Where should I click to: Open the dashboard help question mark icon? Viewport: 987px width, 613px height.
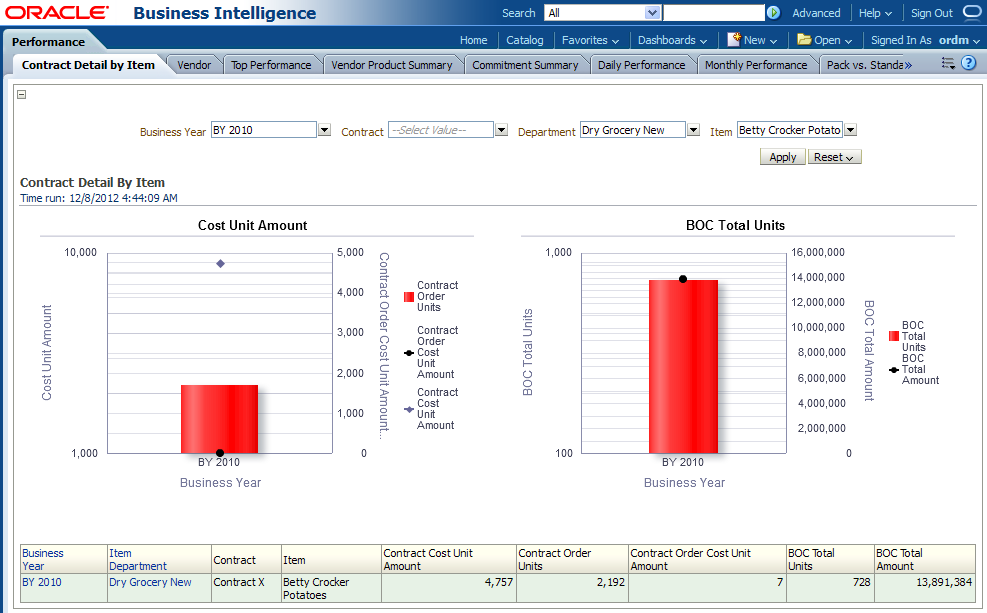tap(968, 63)
